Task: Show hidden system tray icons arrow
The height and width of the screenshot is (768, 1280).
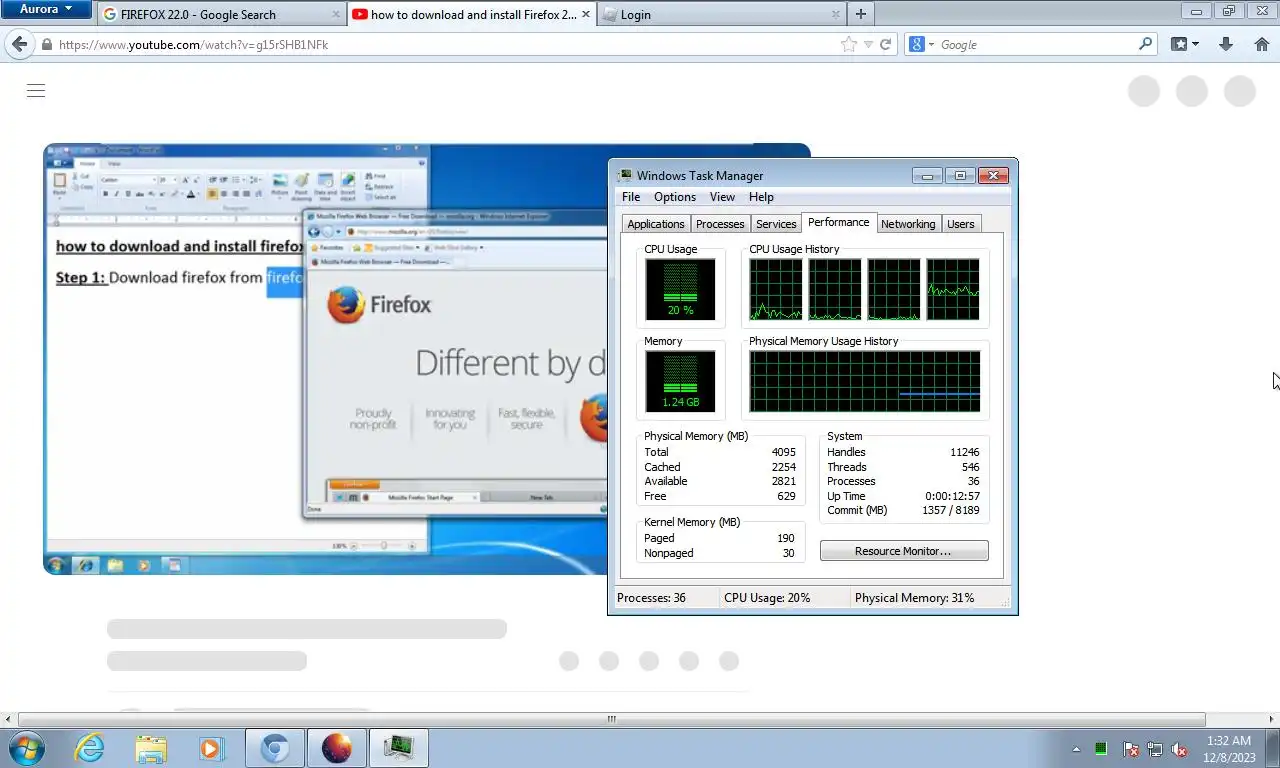Action: point(1076,749)
